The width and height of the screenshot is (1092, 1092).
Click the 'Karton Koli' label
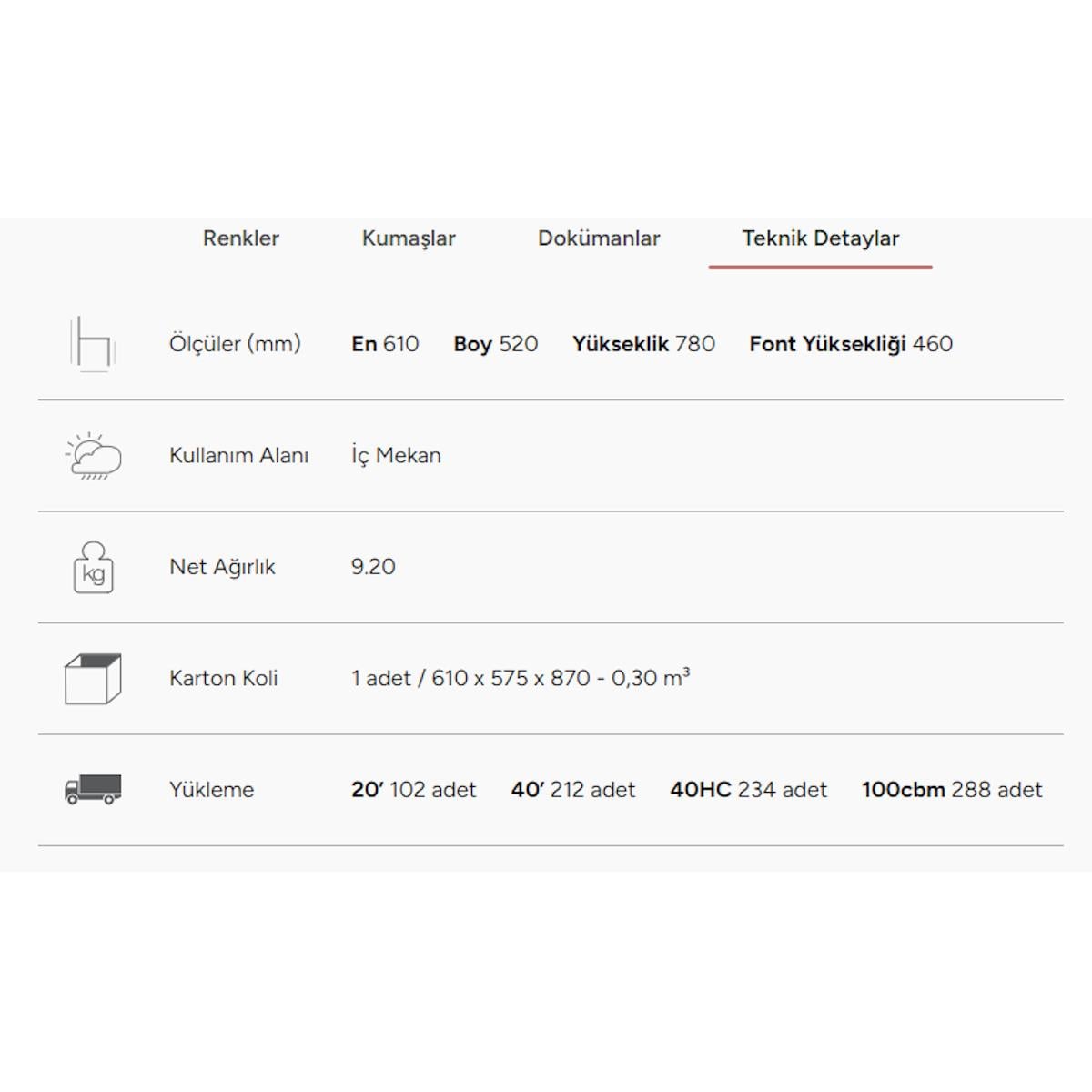pos(223,678)
